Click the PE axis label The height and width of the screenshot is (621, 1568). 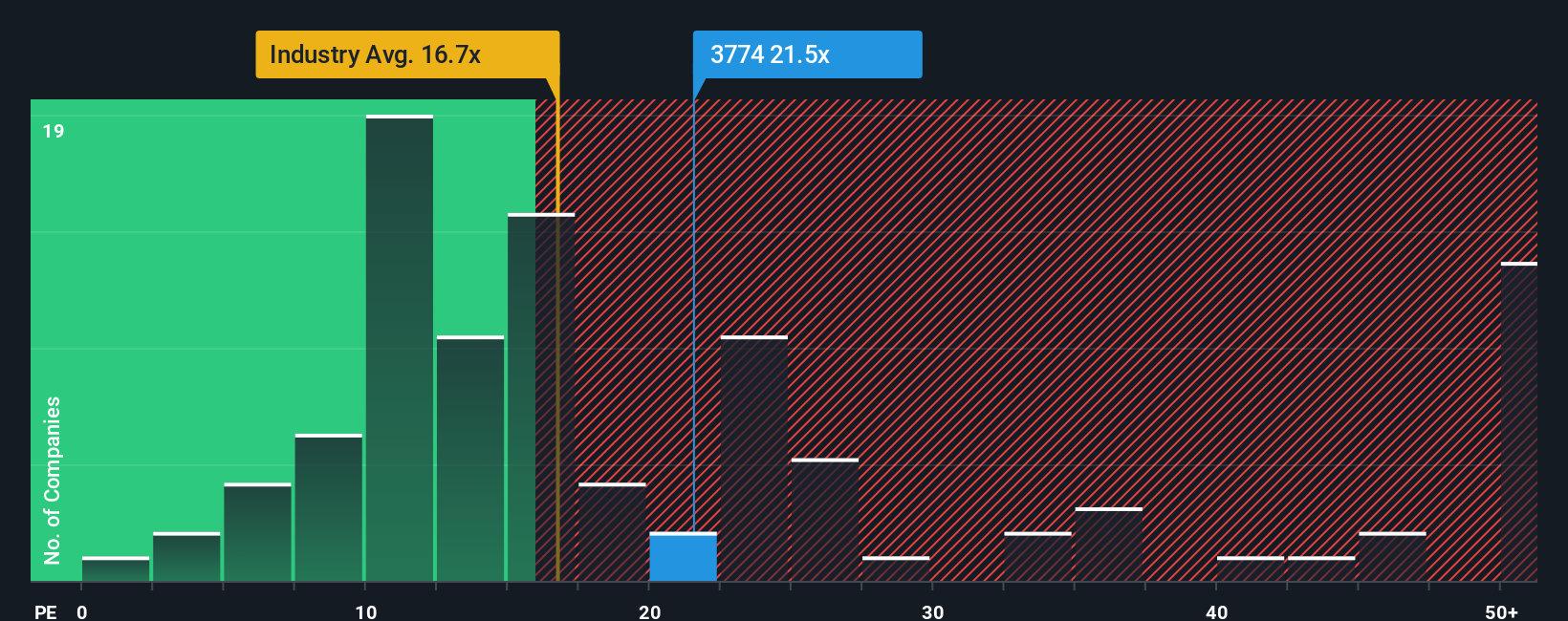(x=46, y=611)
